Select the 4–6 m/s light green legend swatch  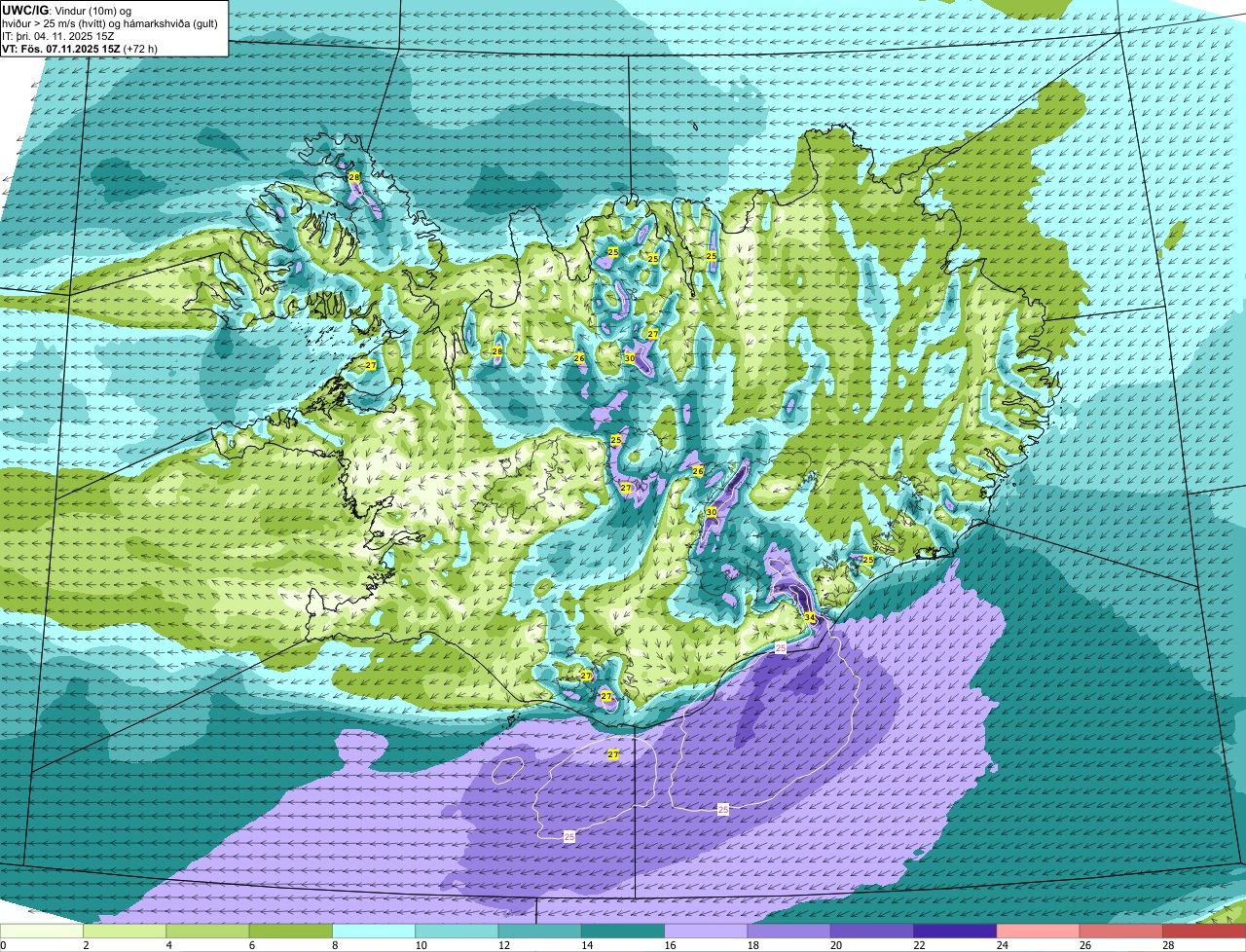click(207, 932)
